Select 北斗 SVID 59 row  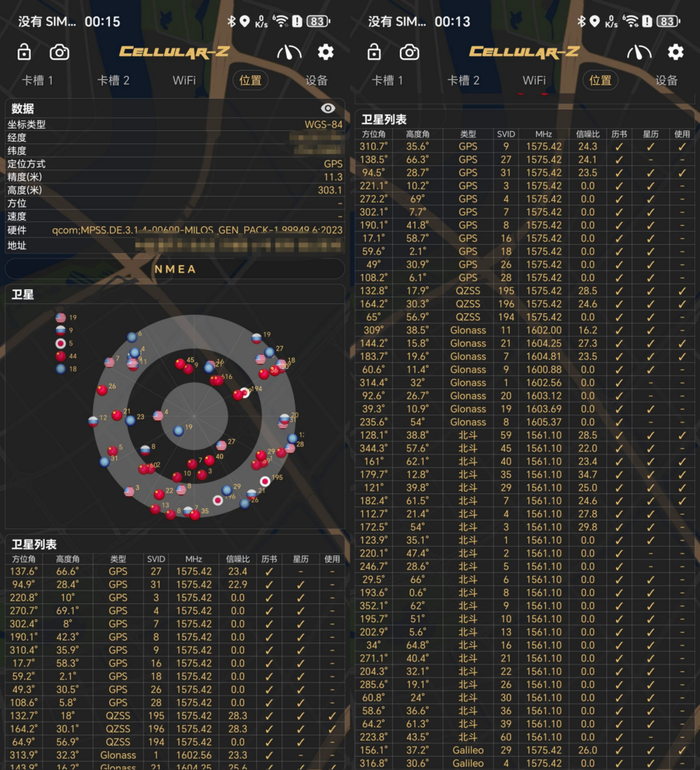[524, 435]
